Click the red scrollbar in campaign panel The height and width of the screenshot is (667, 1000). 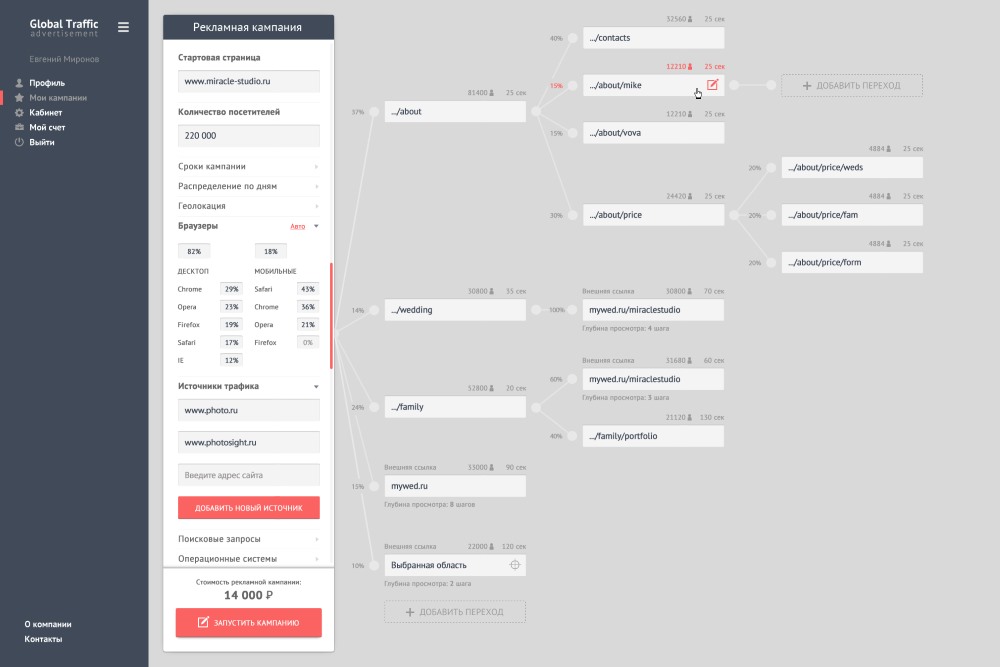click(x=331, y=310)
